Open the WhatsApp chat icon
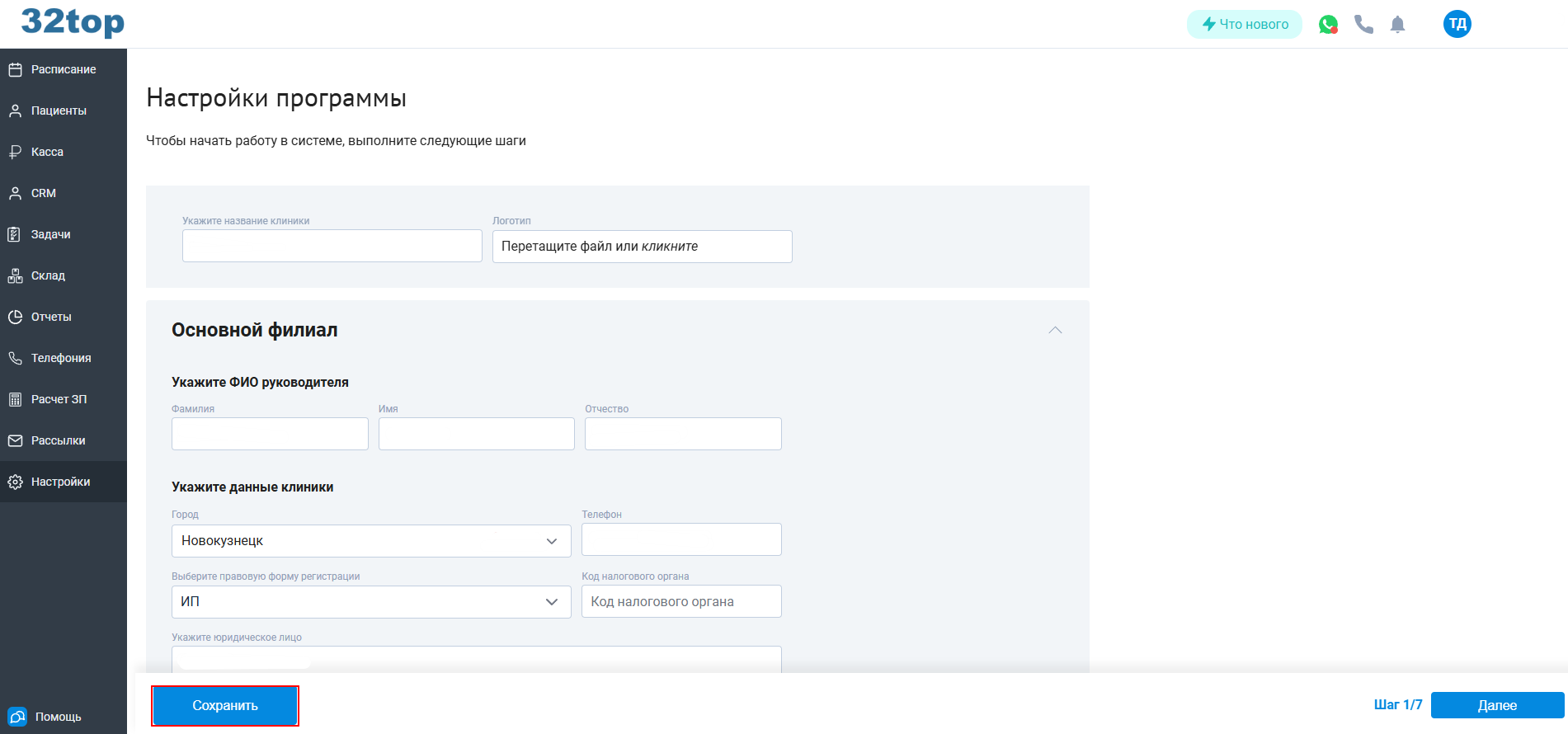 coord(1327,25)
